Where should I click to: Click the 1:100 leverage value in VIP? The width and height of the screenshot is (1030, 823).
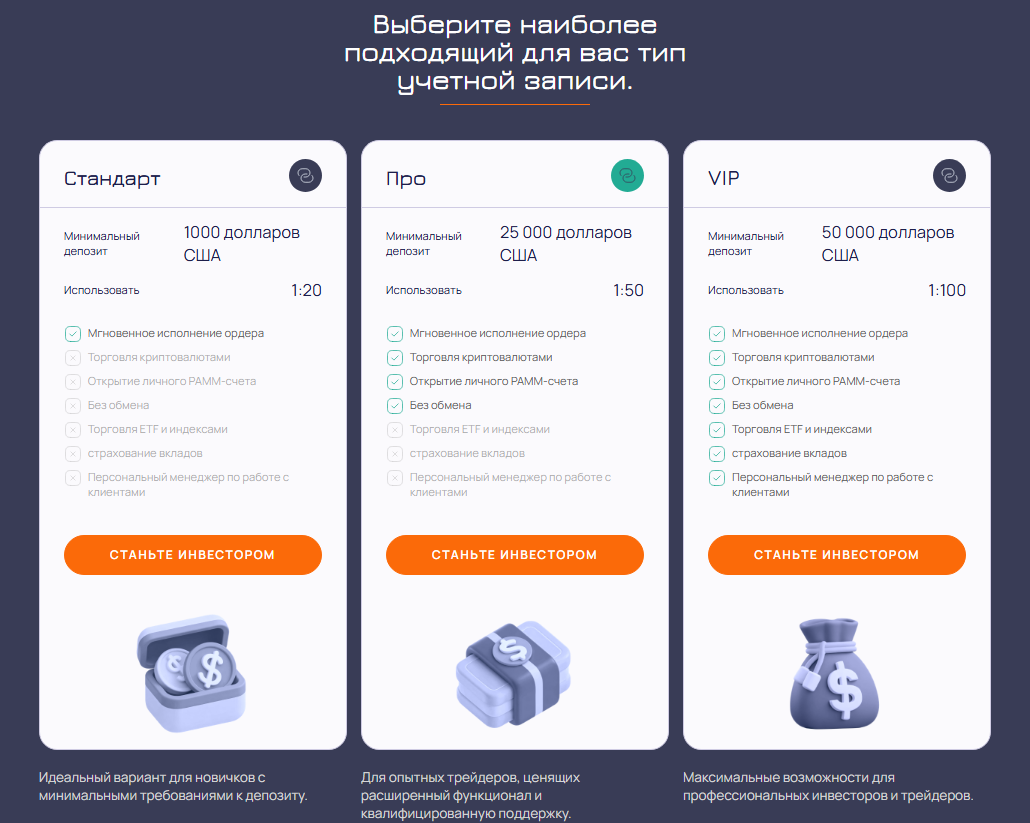[x=946, y=291]
